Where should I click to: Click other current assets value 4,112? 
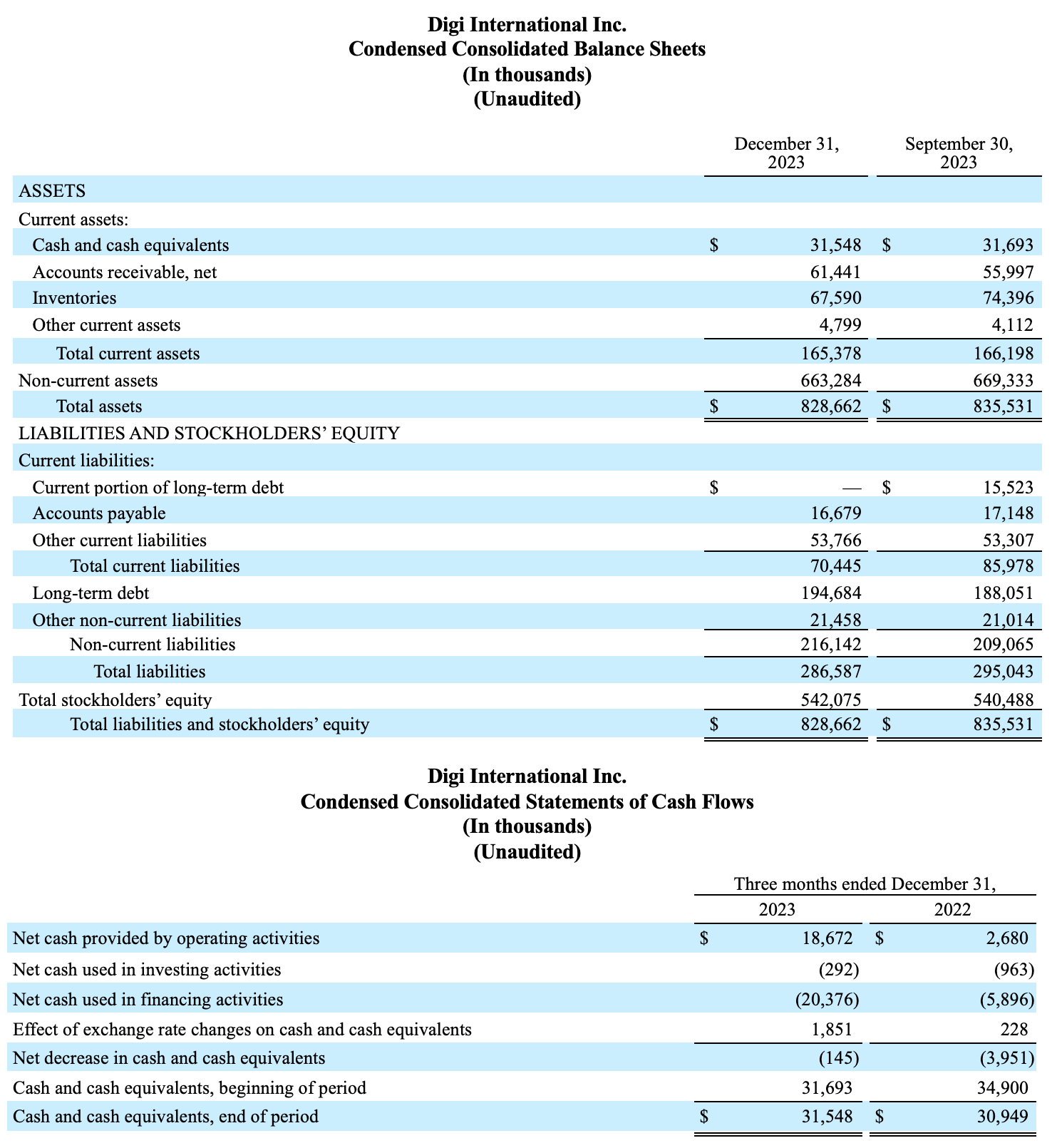[x=1012, y=325]
